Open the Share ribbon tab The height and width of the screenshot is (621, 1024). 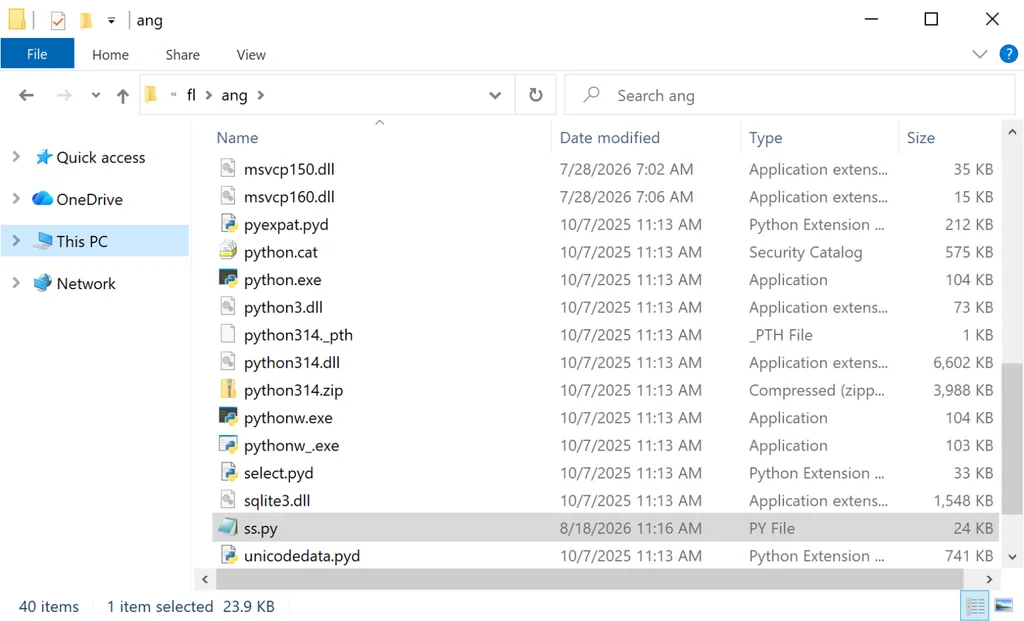[x=182, y=55]
